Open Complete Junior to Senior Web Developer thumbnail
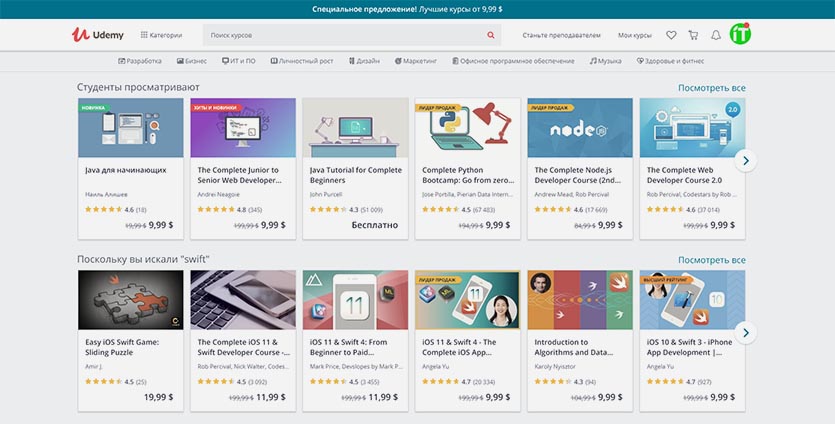The image size is (835, 424). (243, 128)
